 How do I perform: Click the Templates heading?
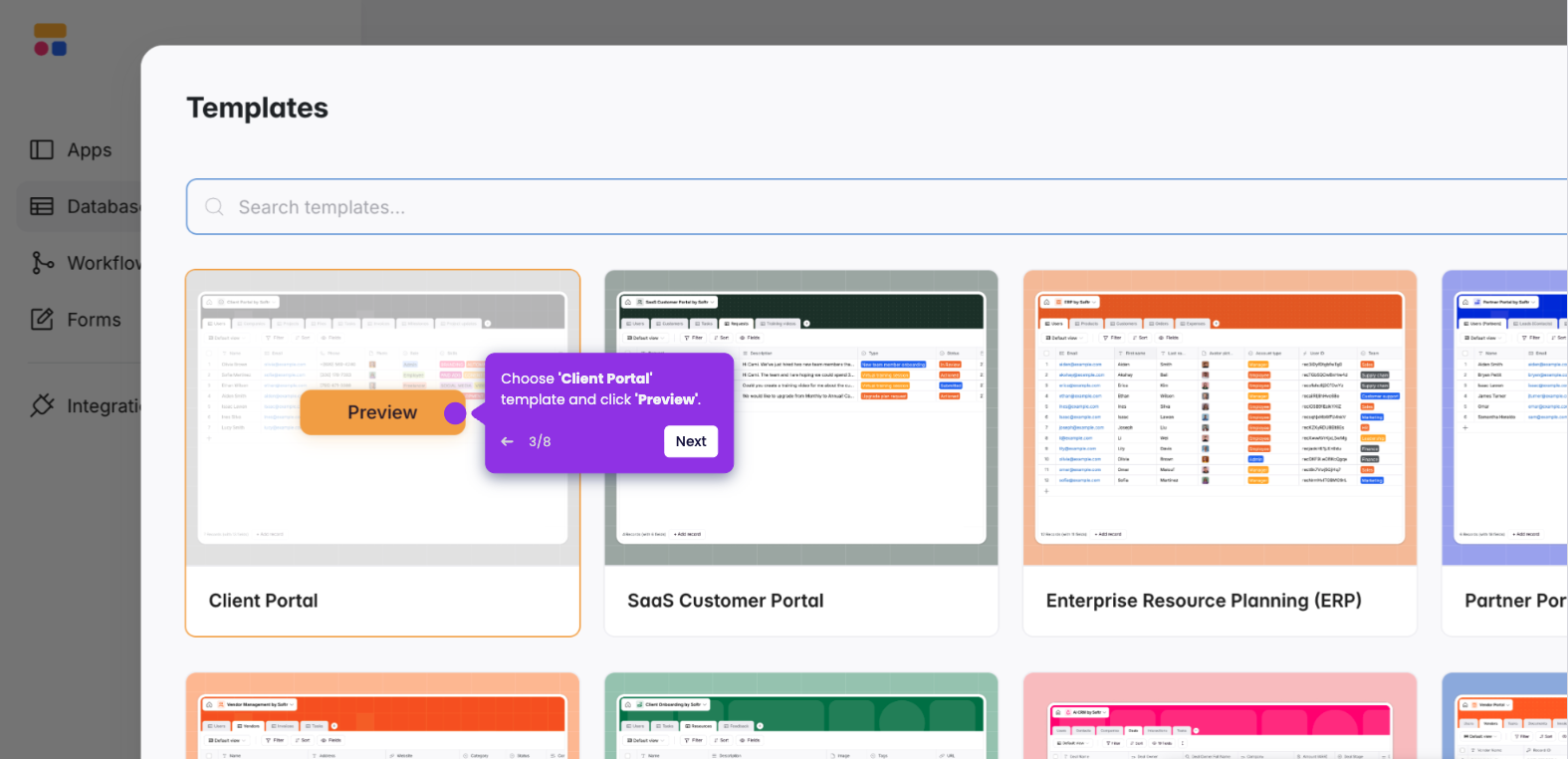click(258, 108)
